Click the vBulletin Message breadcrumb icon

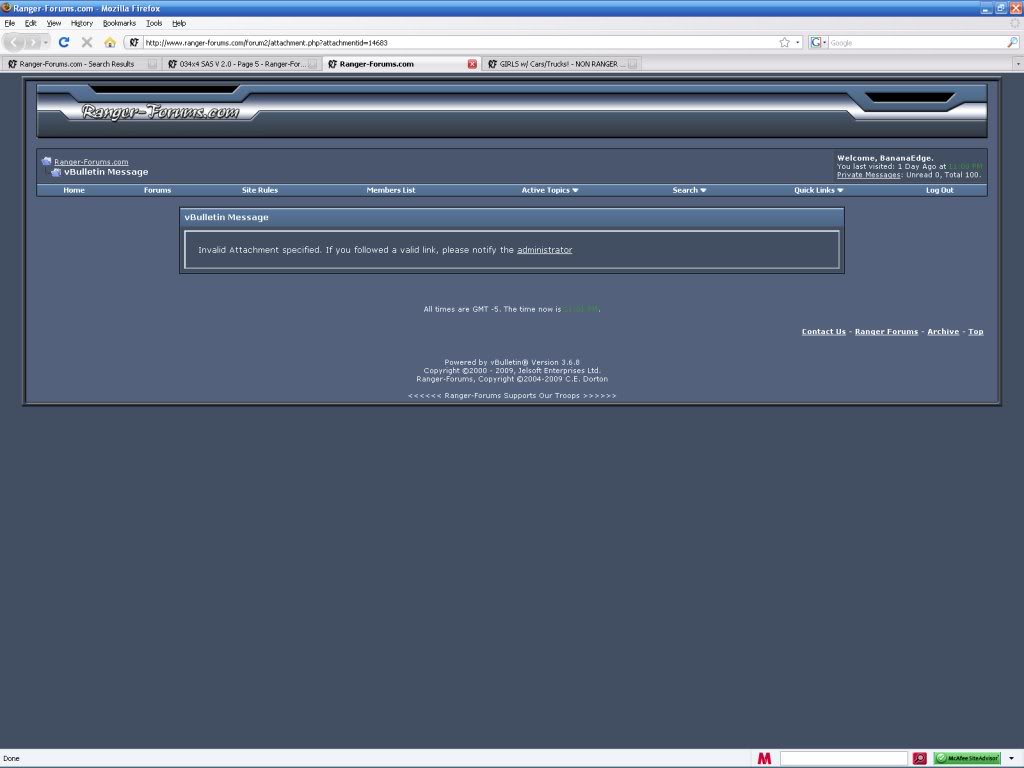point(56,172)
